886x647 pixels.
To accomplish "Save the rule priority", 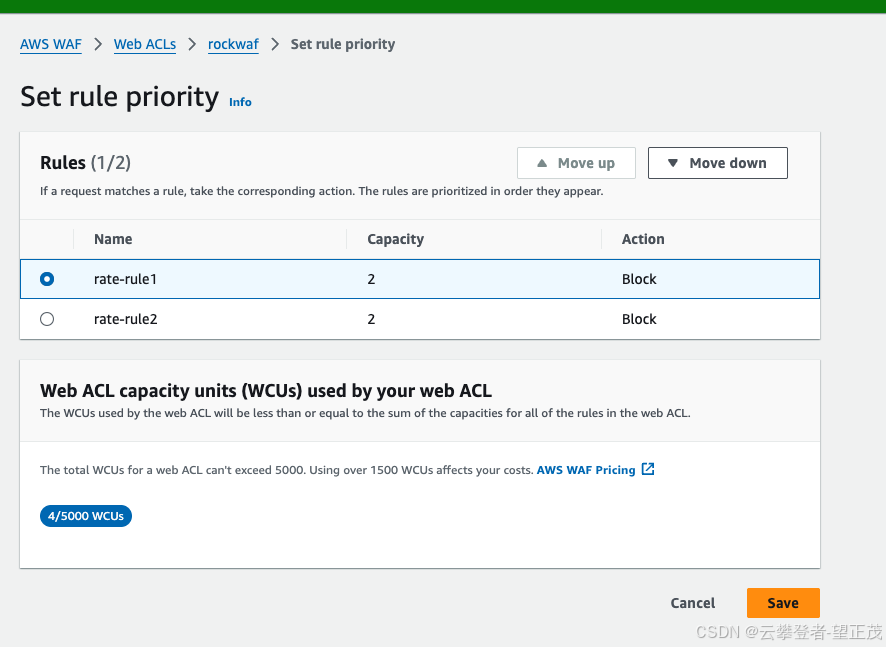I will coord(783,603).
